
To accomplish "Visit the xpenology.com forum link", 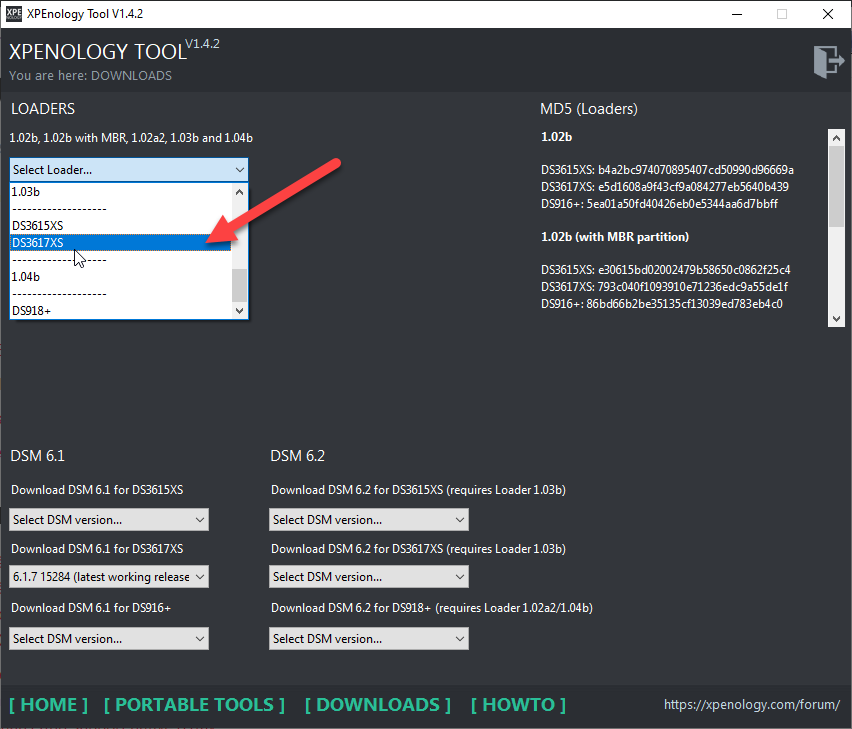I will (x=751, y=705).
